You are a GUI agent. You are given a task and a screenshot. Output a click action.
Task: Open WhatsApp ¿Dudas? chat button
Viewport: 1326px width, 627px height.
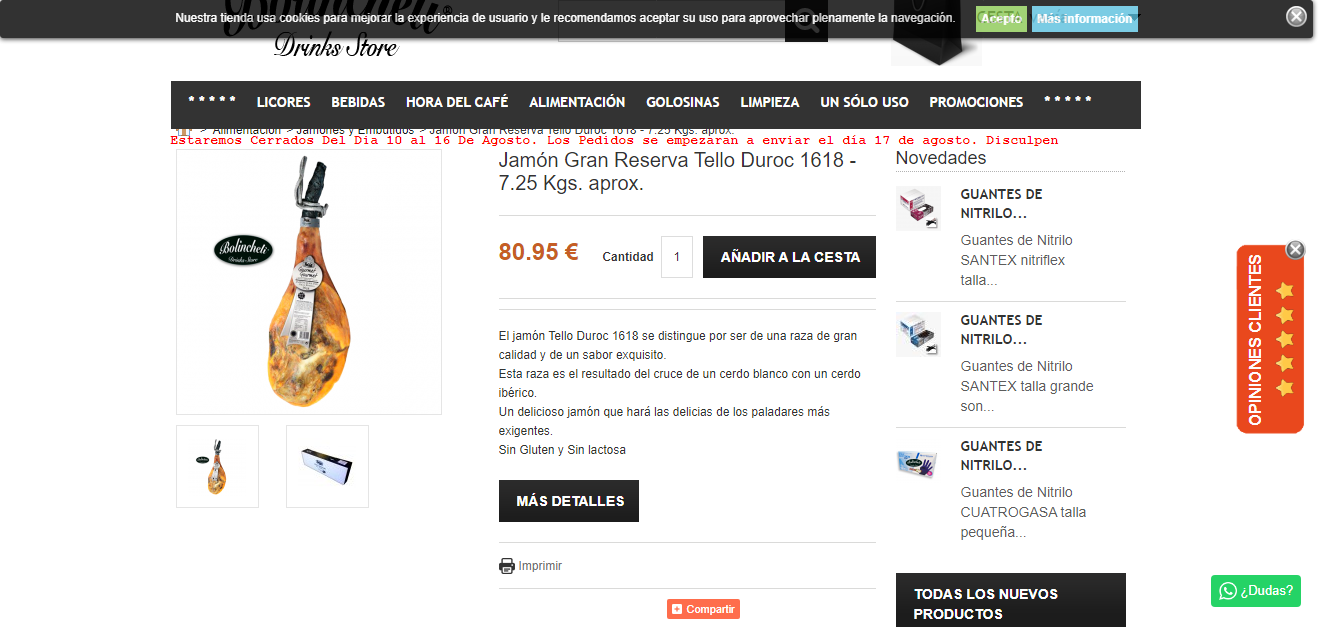pos(1256,590)
